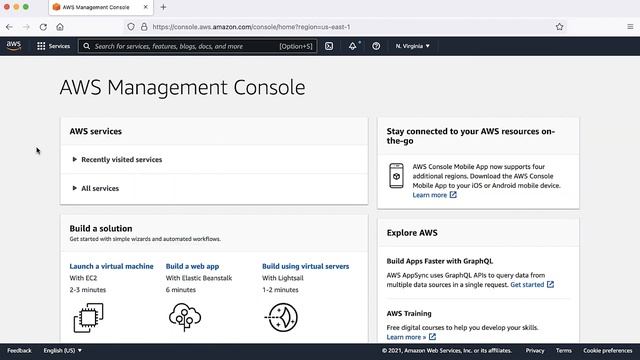This screenshot has width=640, height=360.
Task: Open the Firefox hamburger menu
Action: [630, 27]
